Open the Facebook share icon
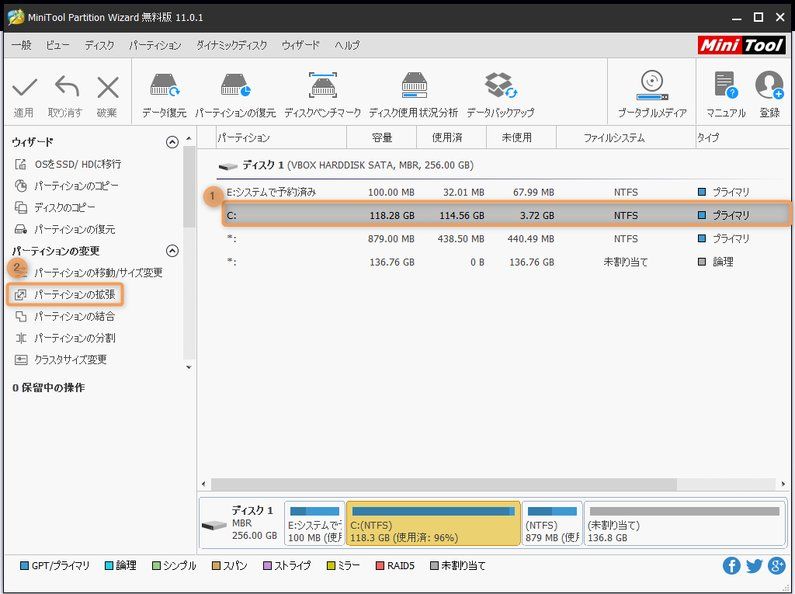Screen dimensions: 795x594 pyautogui.click(x=731, y=566)
